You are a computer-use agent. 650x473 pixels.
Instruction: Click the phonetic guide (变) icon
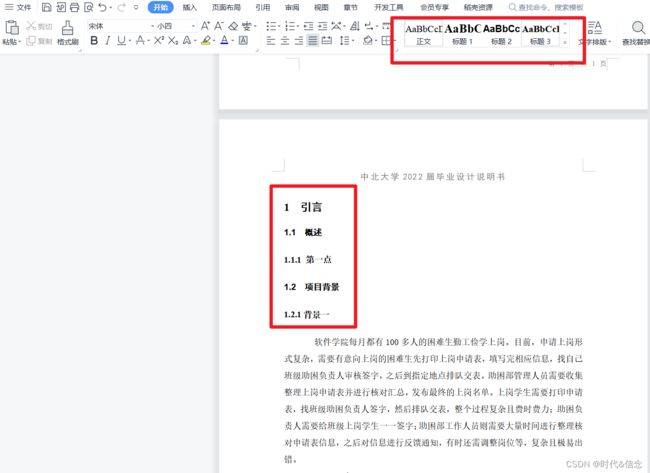point(247,26)
